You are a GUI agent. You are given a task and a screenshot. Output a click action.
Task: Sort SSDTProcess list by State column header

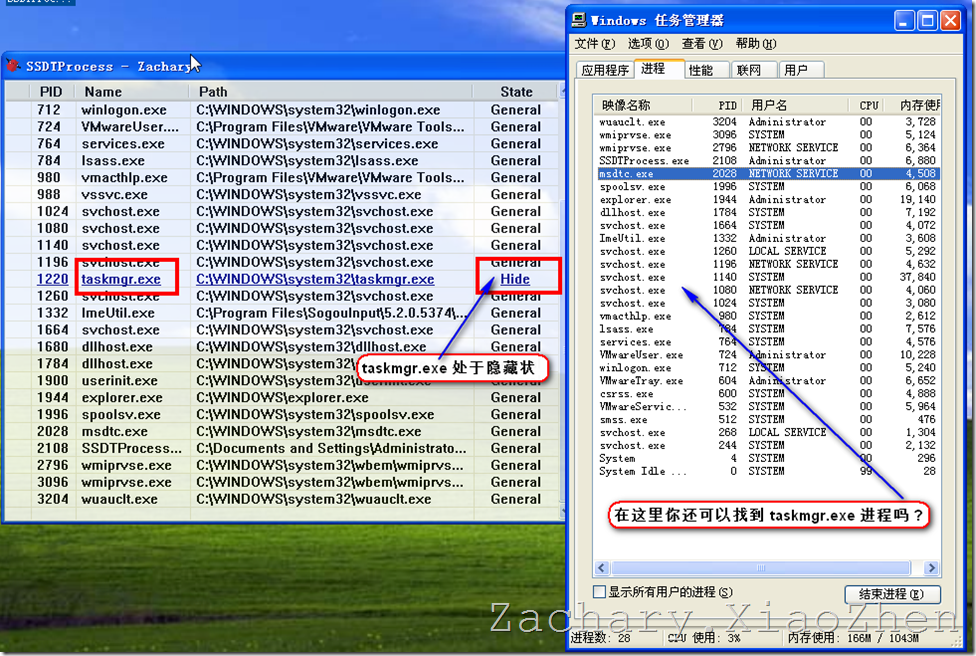(x=516, y=92)
